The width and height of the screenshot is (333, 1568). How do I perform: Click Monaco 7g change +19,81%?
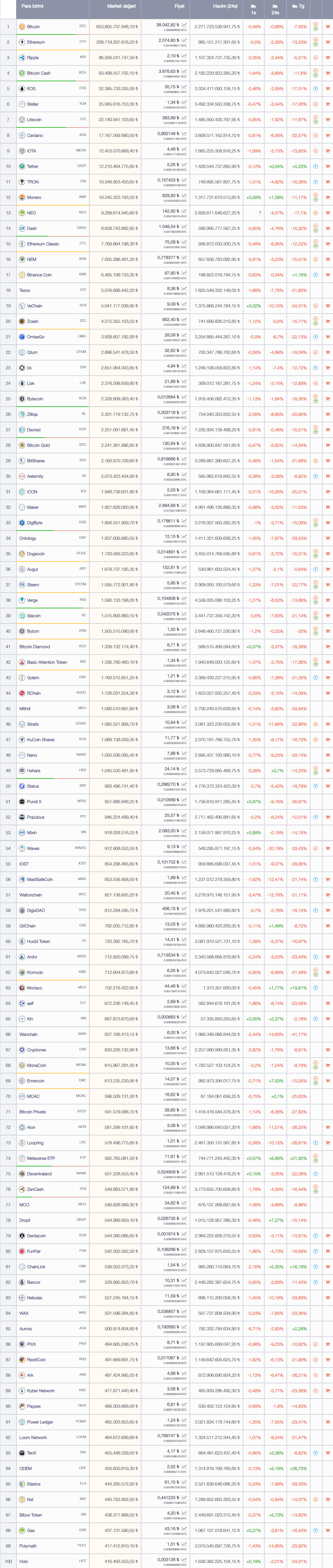298,988
